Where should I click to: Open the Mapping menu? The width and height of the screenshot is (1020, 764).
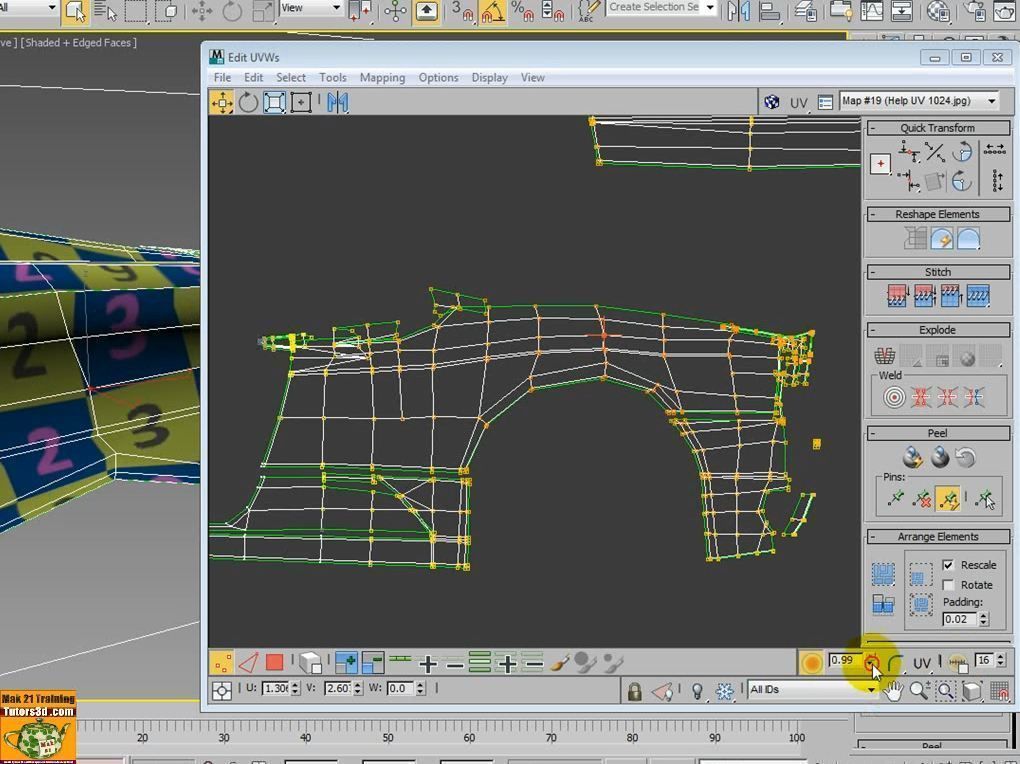pos(382,77)
